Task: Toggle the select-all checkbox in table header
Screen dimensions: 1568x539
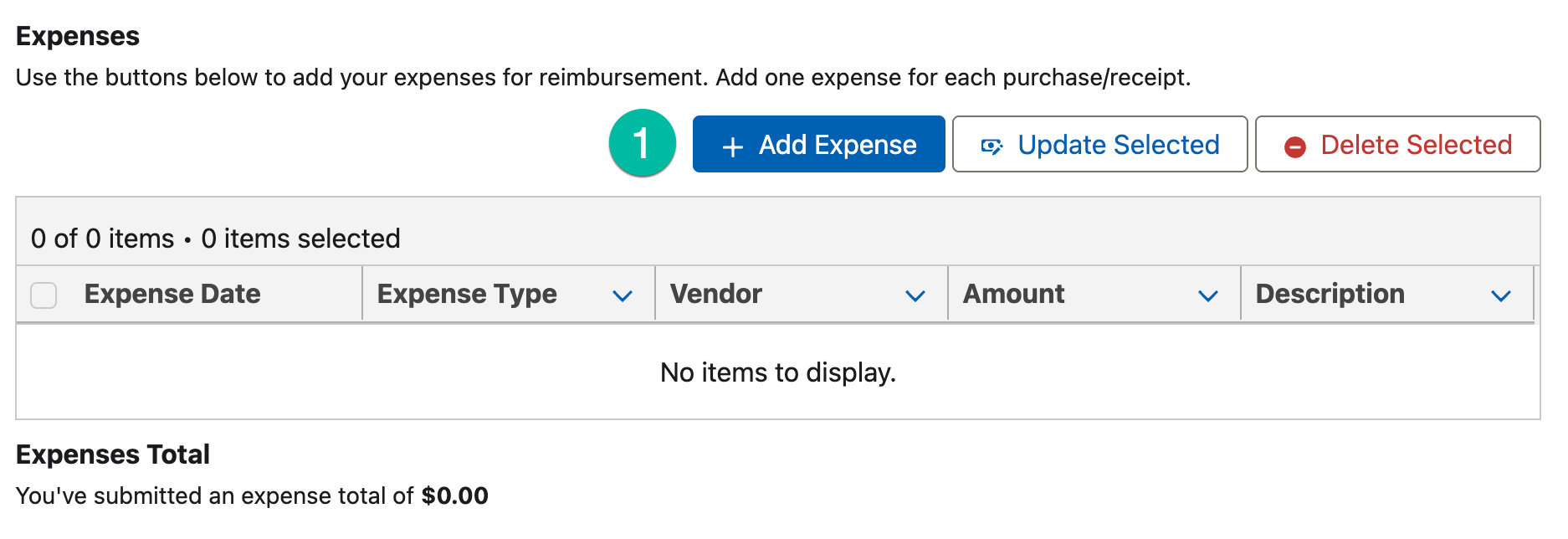Action: click(x=44, y=295)
